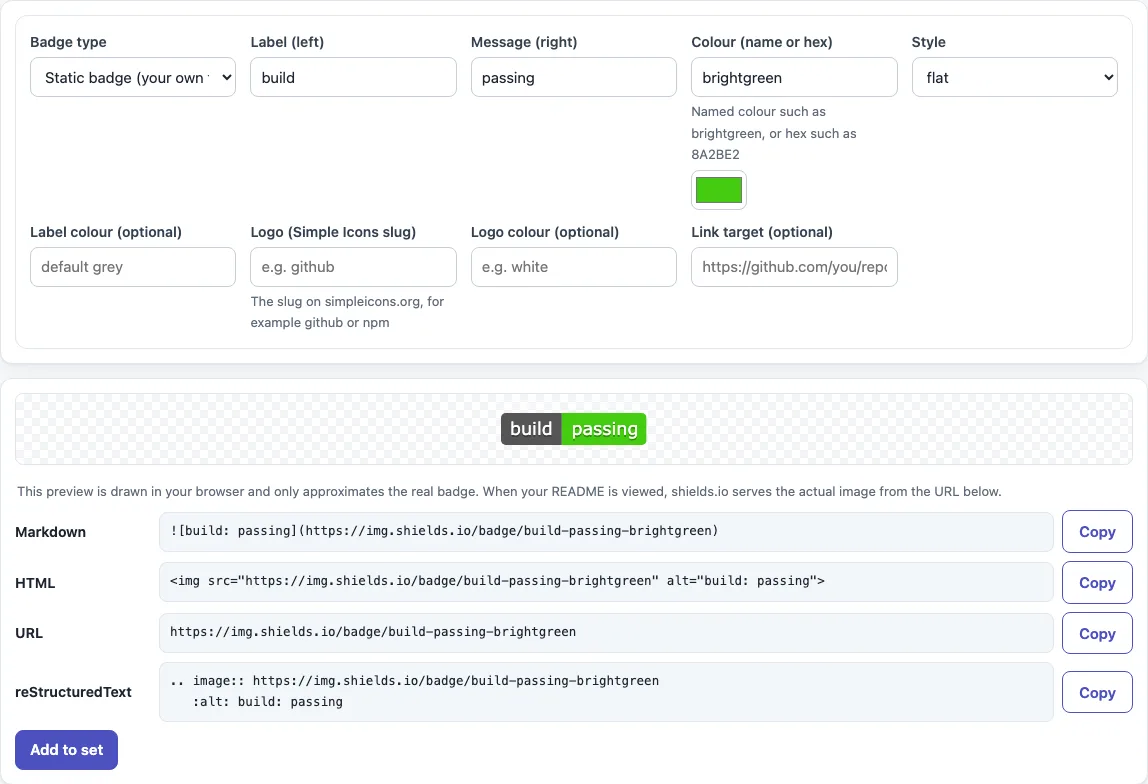Select the URL code text box
Screen dimensions: 1148x784
pos(605,632)
